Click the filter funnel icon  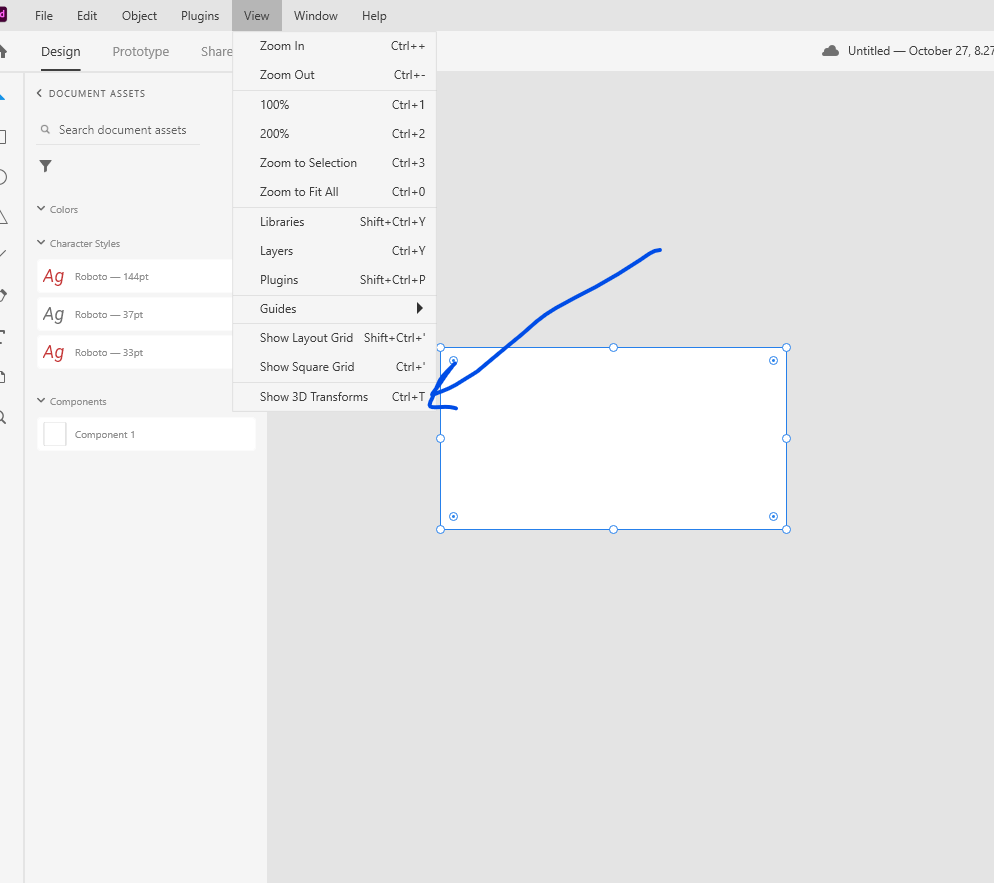pos(45,166)
